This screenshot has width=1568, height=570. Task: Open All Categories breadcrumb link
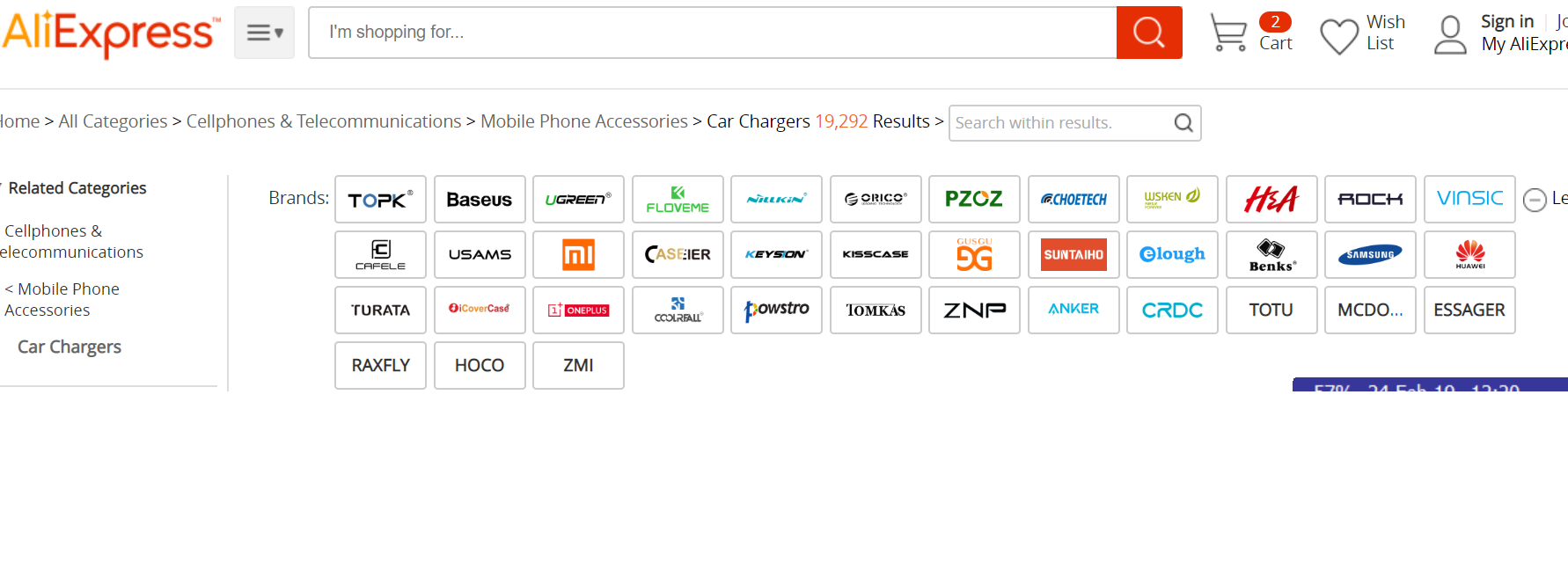point(113,121)
